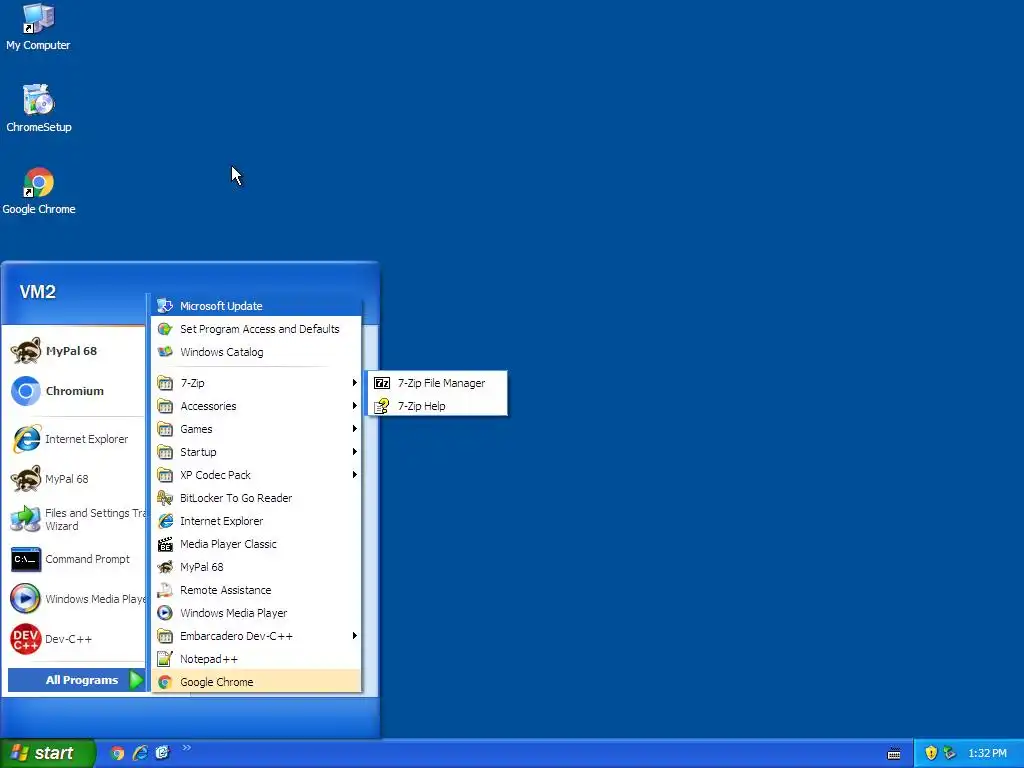The width and height of the screenshot is (1024, 768).
Task: Launch Windows Media Player in All Programs list
Action: click(256, 613)
